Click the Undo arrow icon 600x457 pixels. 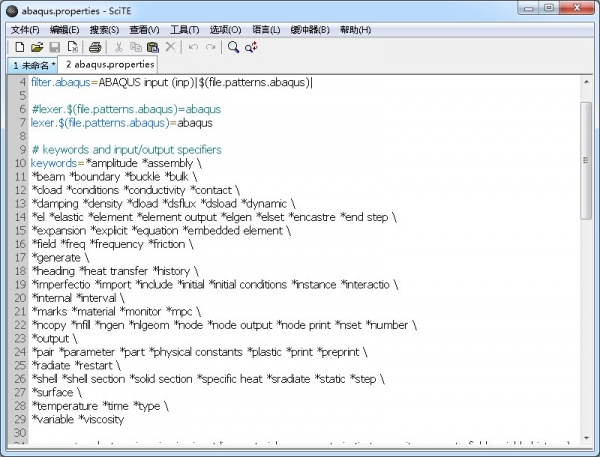[193, 47]
